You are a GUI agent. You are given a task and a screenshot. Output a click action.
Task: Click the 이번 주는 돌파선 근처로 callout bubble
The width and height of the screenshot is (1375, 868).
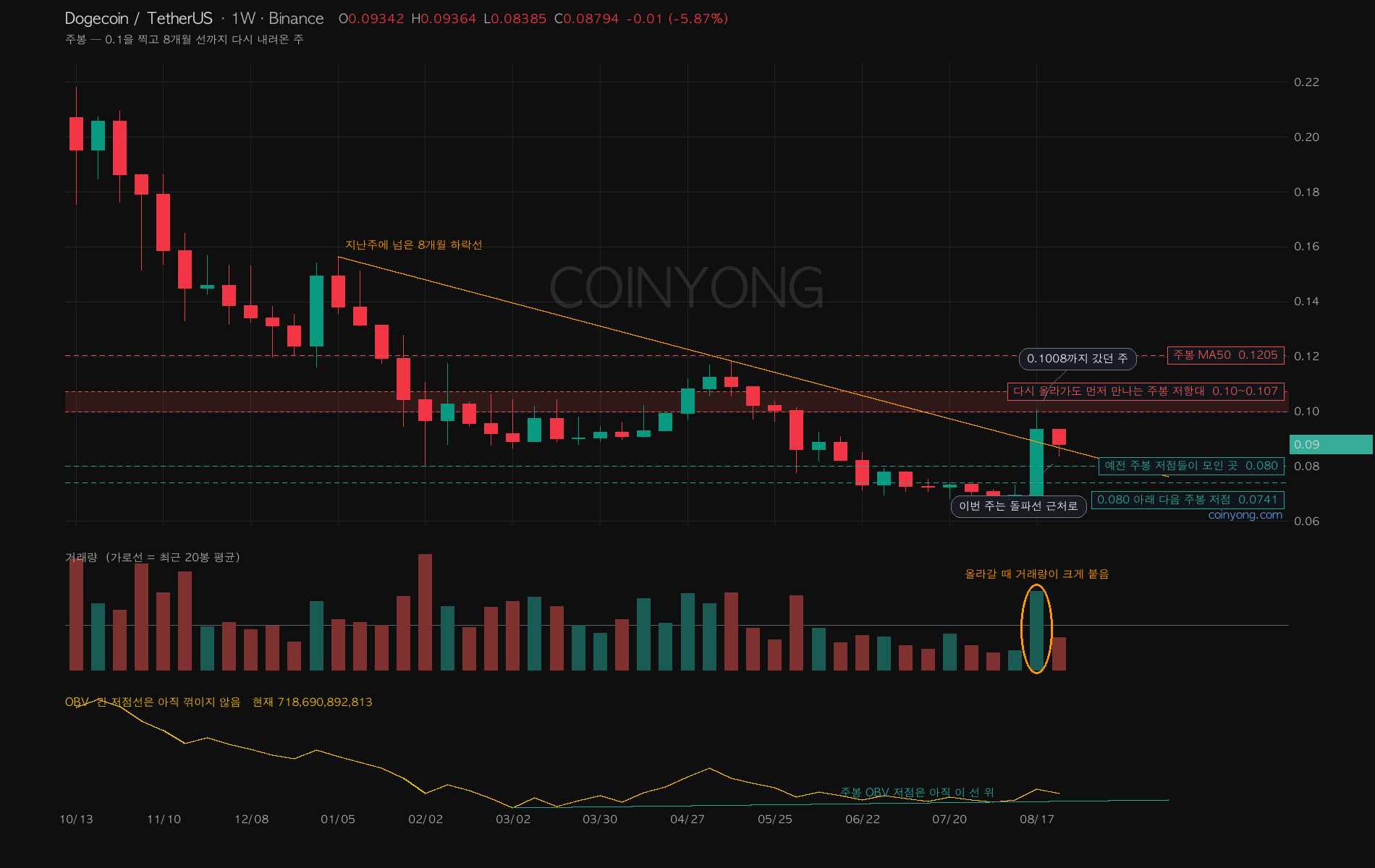click(x=1018, y=506)
